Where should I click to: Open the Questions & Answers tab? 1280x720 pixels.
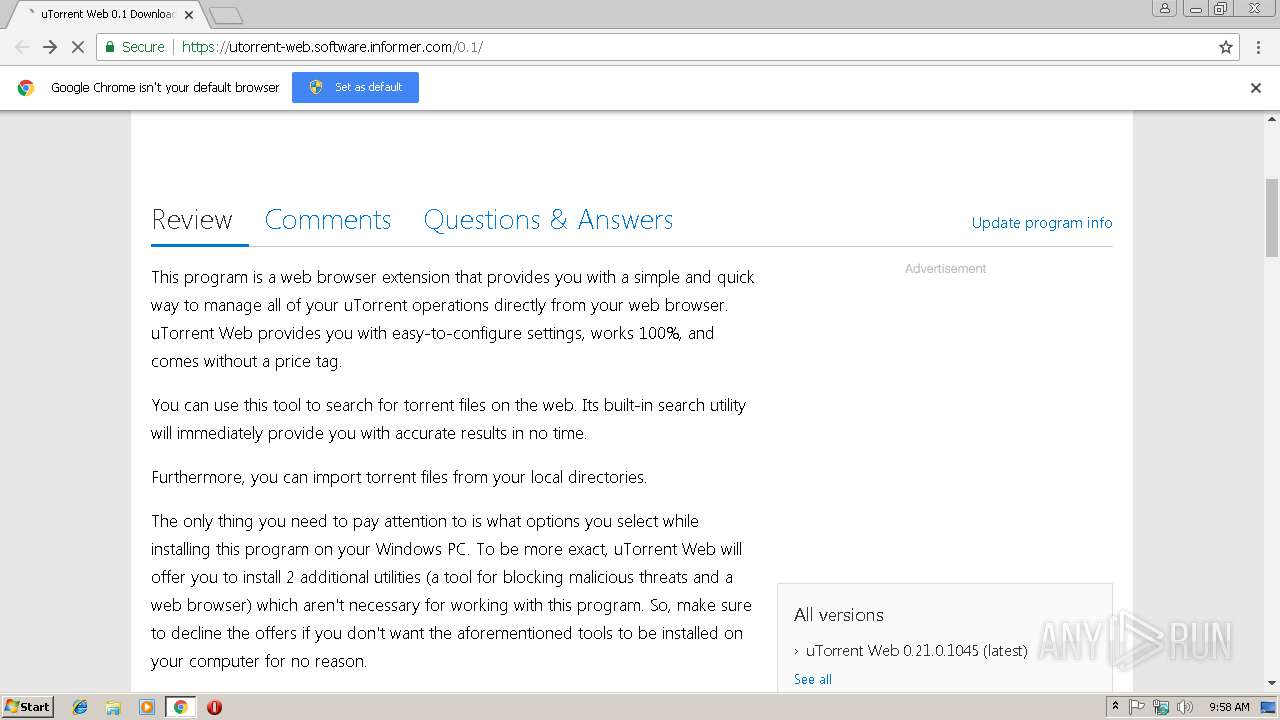(548, 220)
